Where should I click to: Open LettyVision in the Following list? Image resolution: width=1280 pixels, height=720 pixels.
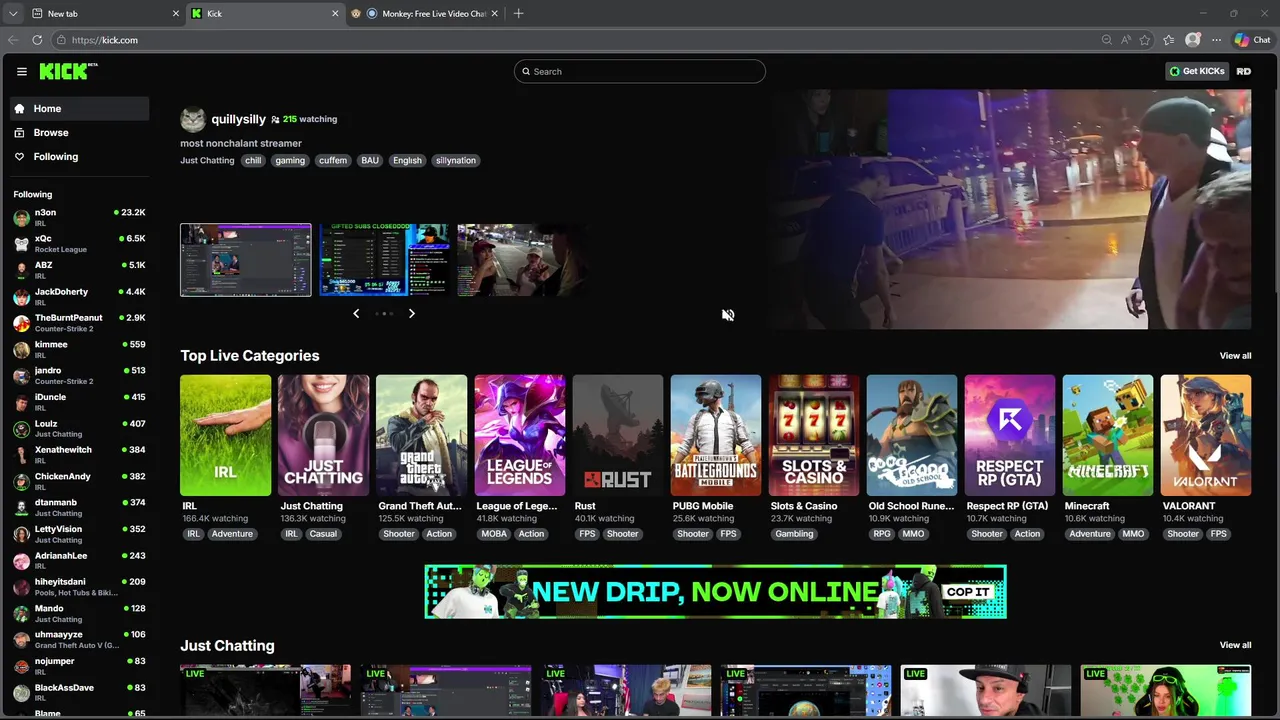80,534
